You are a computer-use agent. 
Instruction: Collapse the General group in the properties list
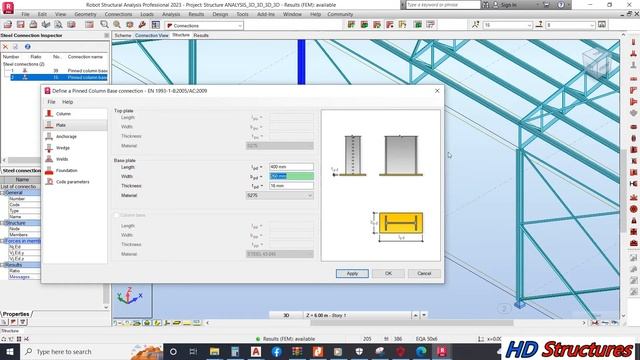pos(2,193)
